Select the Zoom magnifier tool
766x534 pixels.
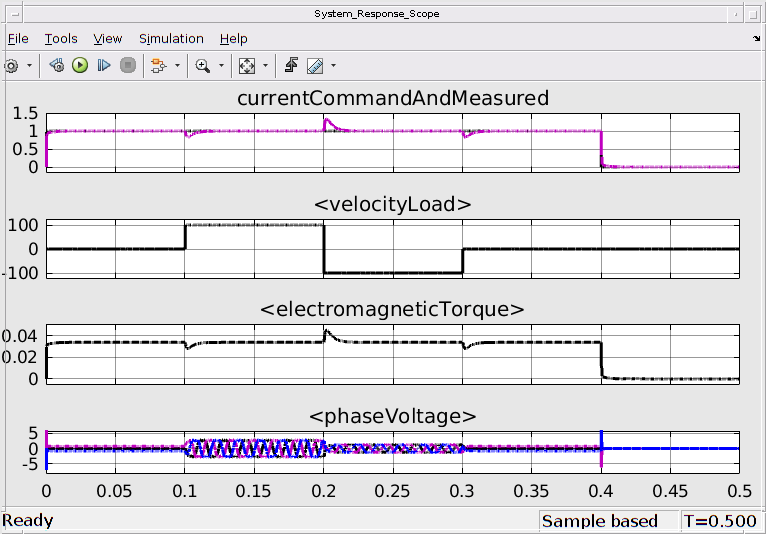click(x=203, y=65)
